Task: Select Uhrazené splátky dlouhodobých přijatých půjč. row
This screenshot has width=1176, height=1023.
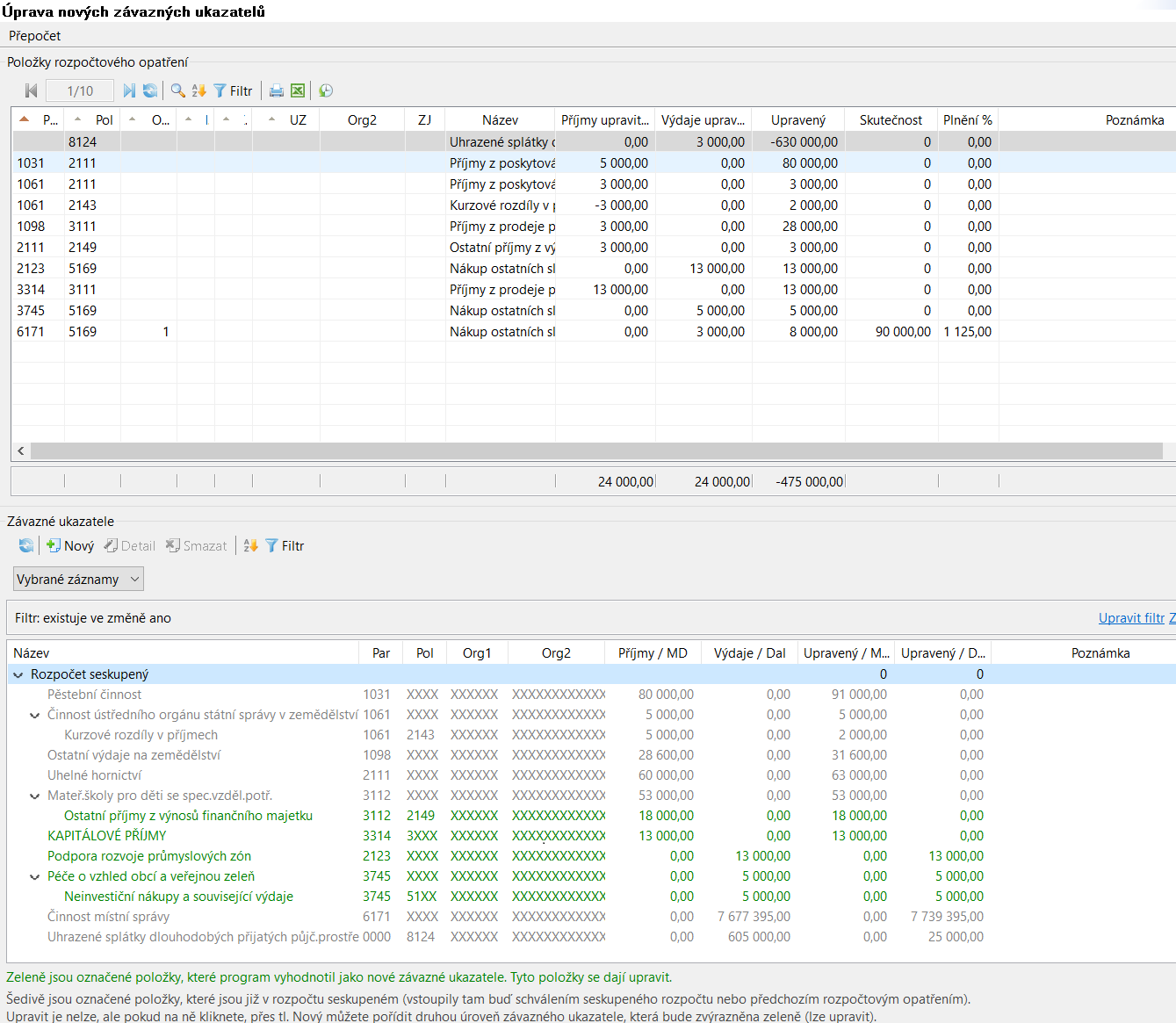Action: (591, 937)
